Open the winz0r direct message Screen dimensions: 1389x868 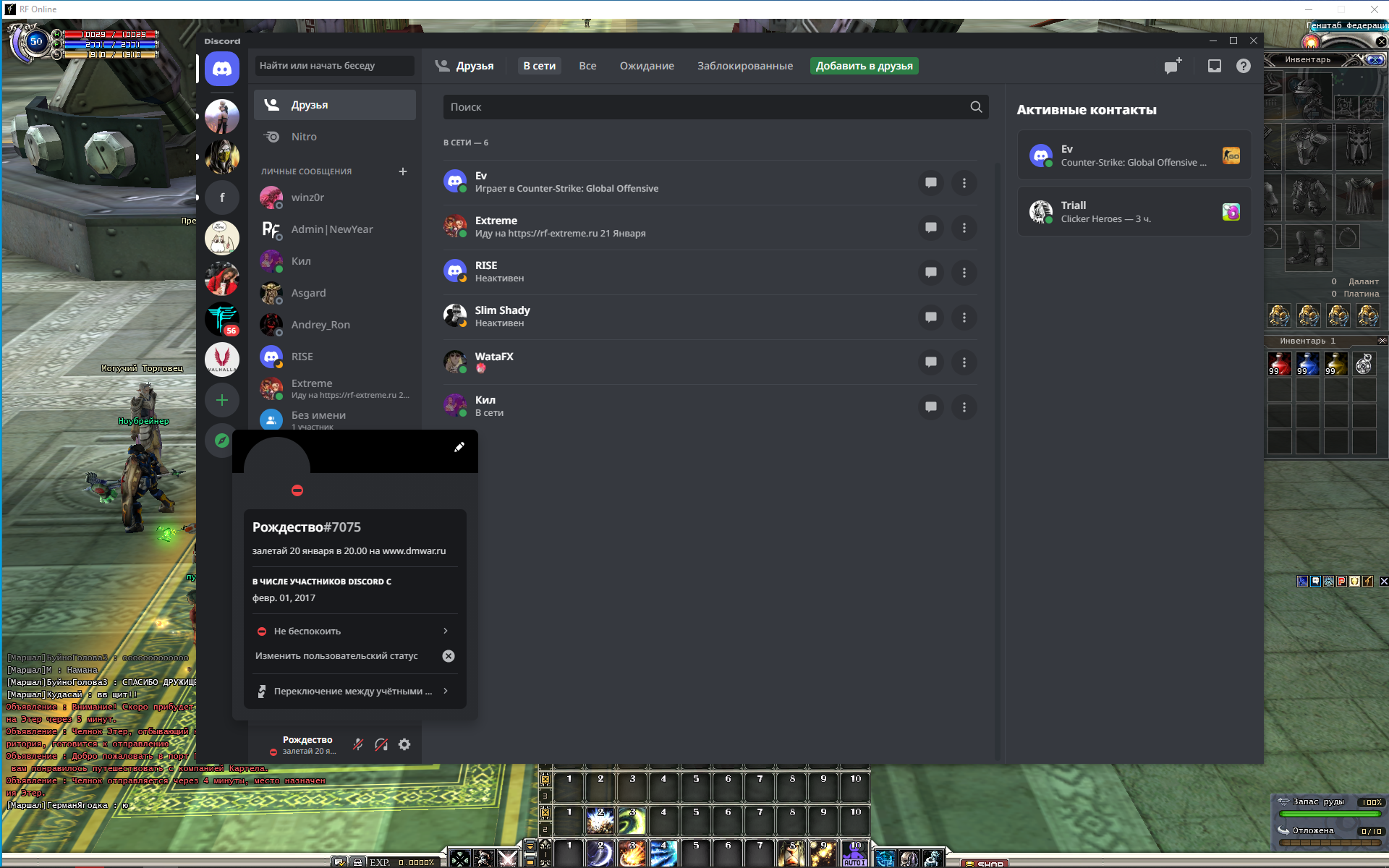pyautogui.click(x=335, y=197)
